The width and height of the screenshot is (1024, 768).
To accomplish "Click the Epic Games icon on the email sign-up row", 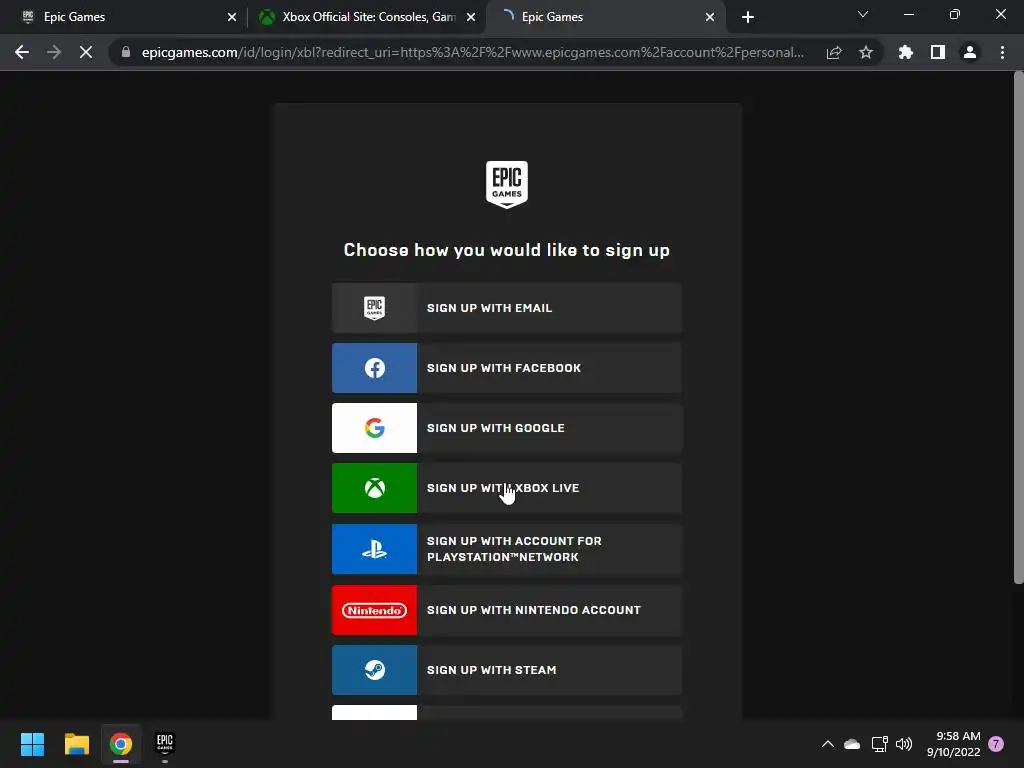I will [374, 308].
